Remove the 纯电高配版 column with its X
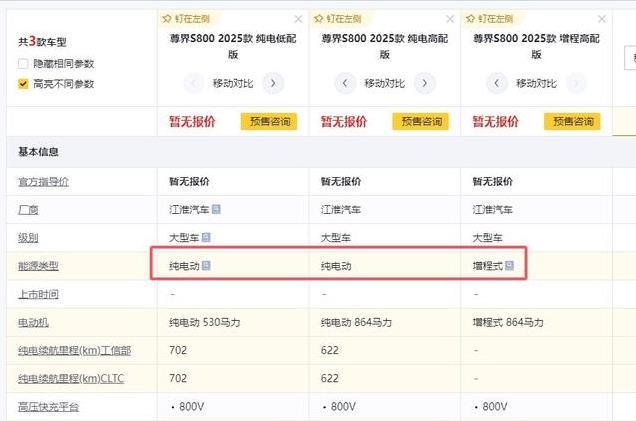Image resolution: width=636 pixels, height=421 pixels. tap(450, 19)
